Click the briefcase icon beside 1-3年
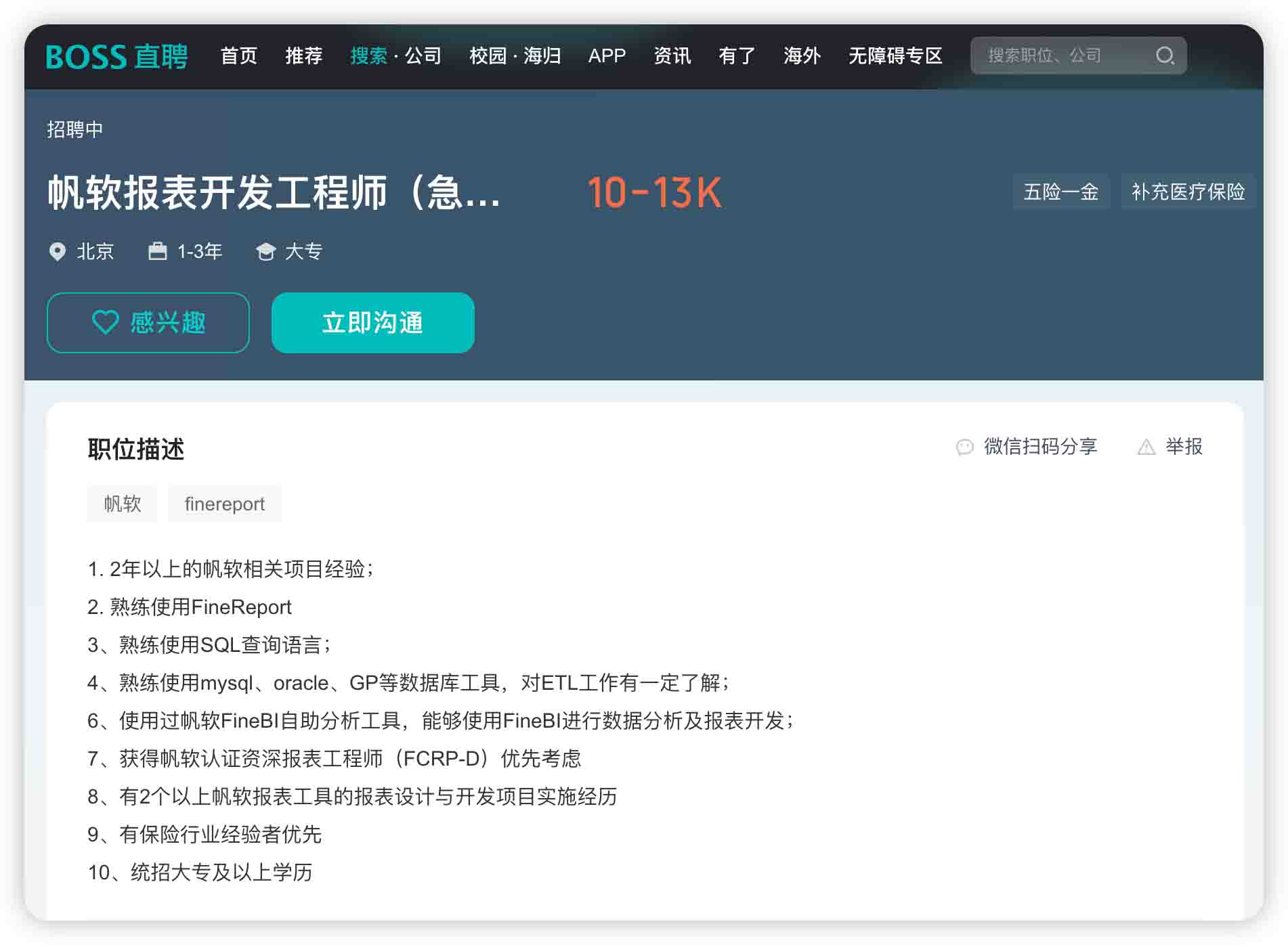This screenshot has width=1288, height=945. 157,251
